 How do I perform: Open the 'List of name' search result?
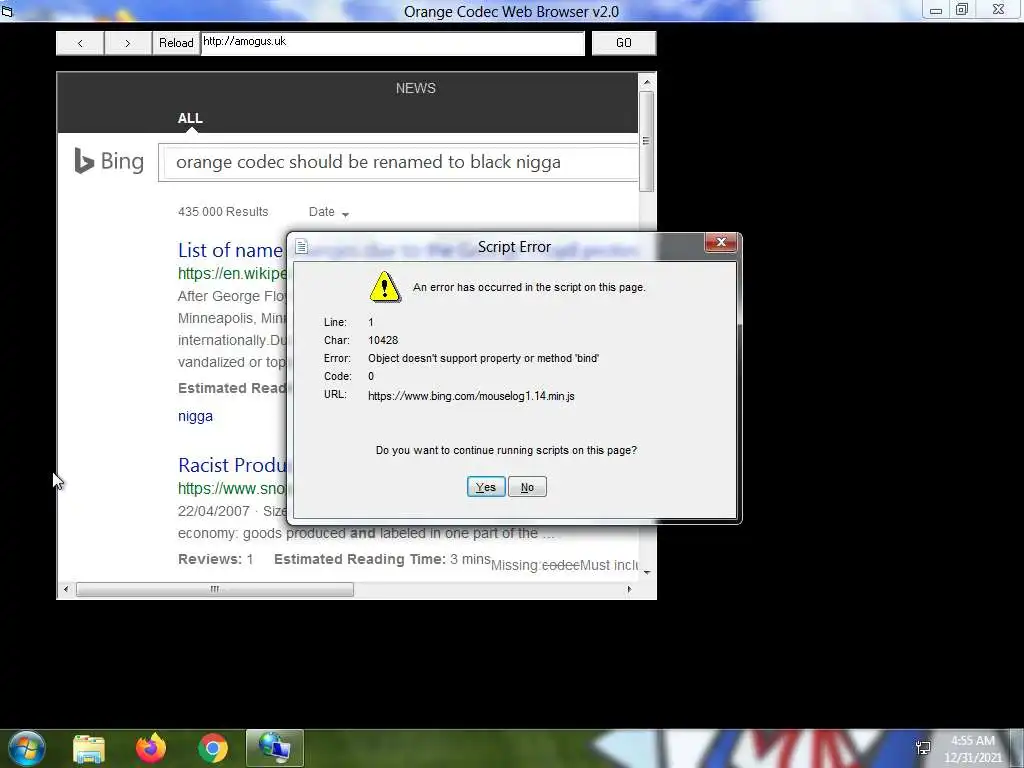[x=231, y=250]
